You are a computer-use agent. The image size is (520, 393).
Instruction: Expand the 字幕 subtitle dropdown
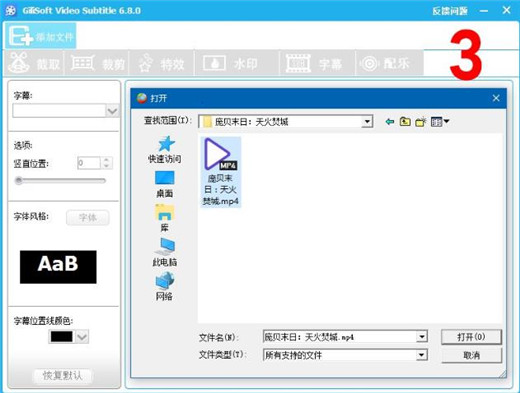click(112, 111)
